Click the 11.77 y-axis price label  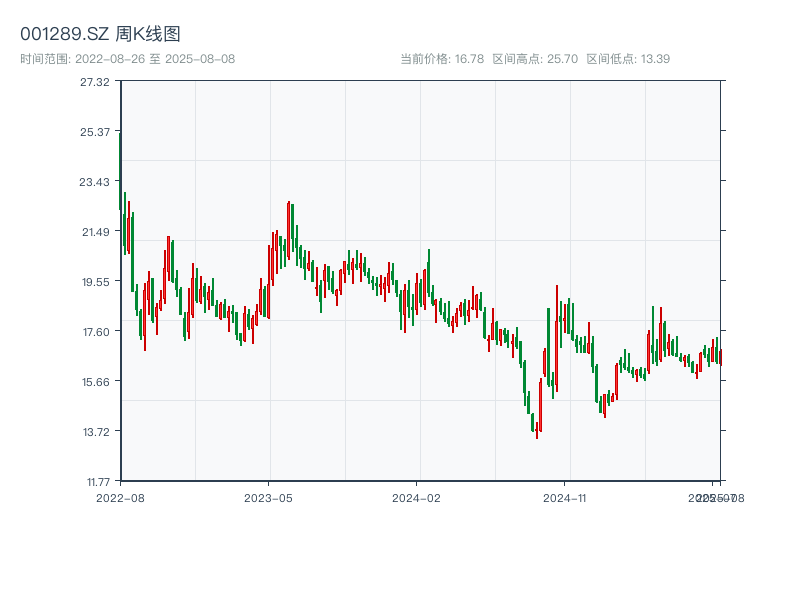[94, 482]
